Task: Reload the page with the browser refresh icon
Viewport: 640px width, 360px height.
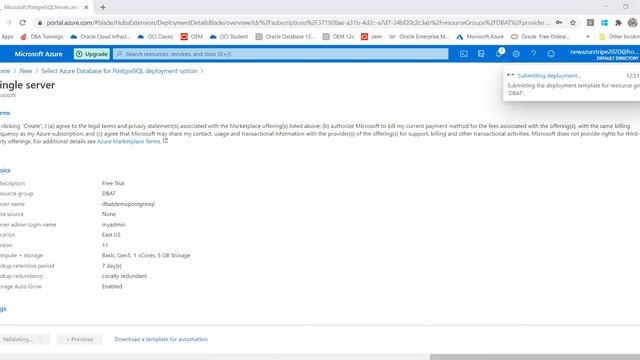Action: (x=22, y=23)
